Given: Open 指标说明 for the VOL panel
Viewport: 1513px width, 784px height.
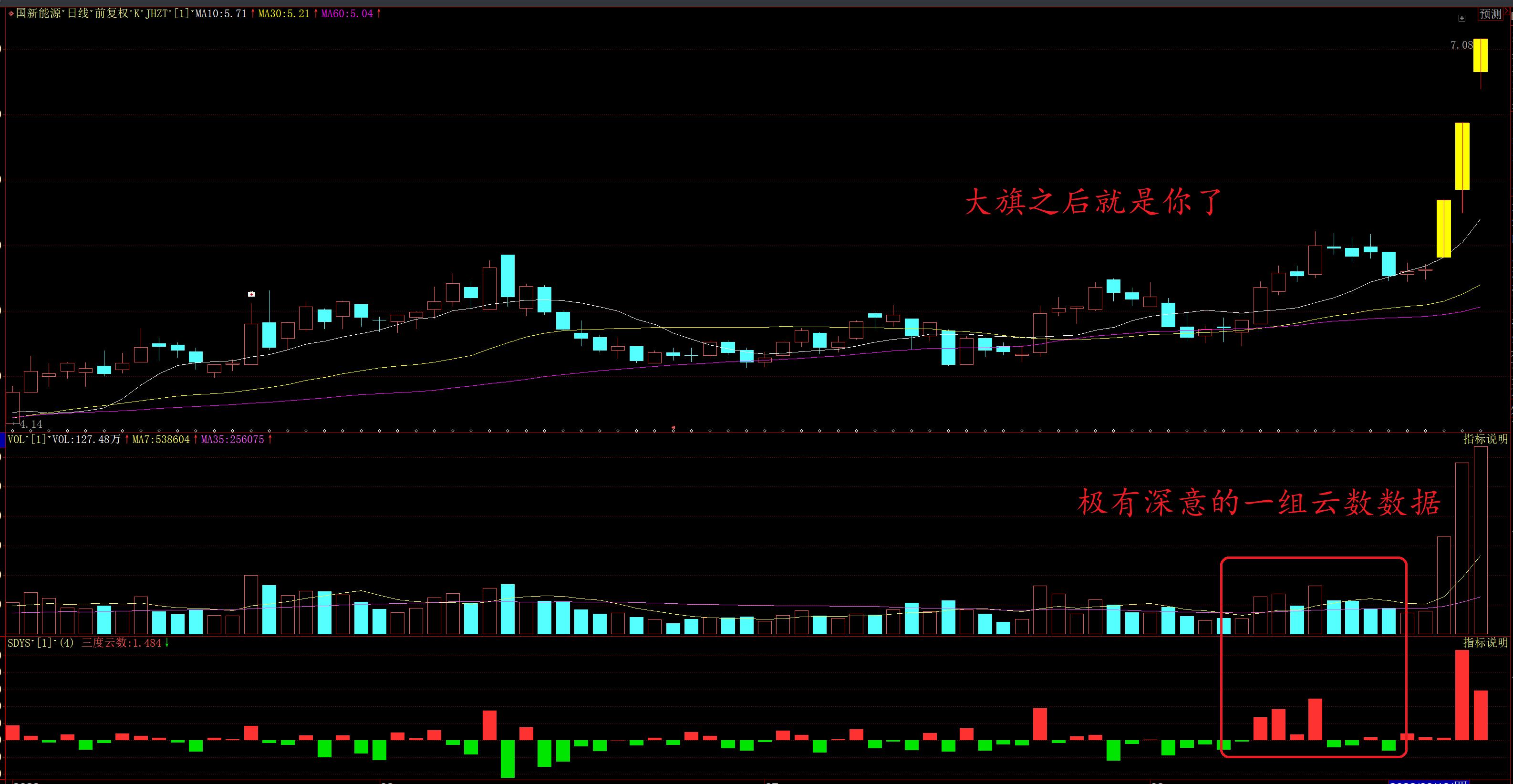Looking at the screenshot, I should click(x=1485, y=439).
